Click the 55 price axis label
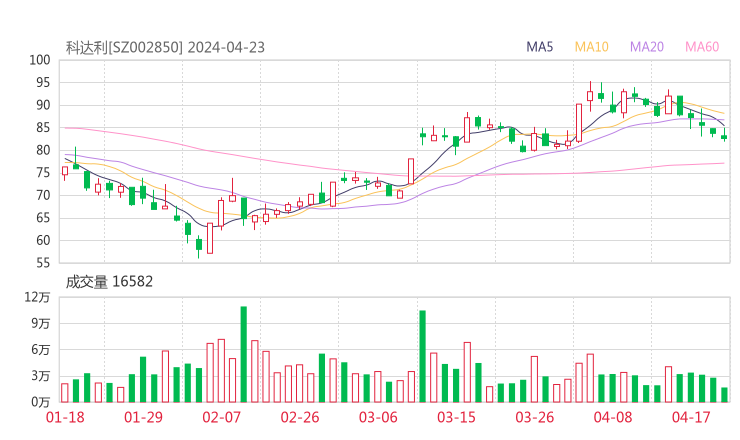The height and width of the screenshot is (440, 740). tap(43, 263)
